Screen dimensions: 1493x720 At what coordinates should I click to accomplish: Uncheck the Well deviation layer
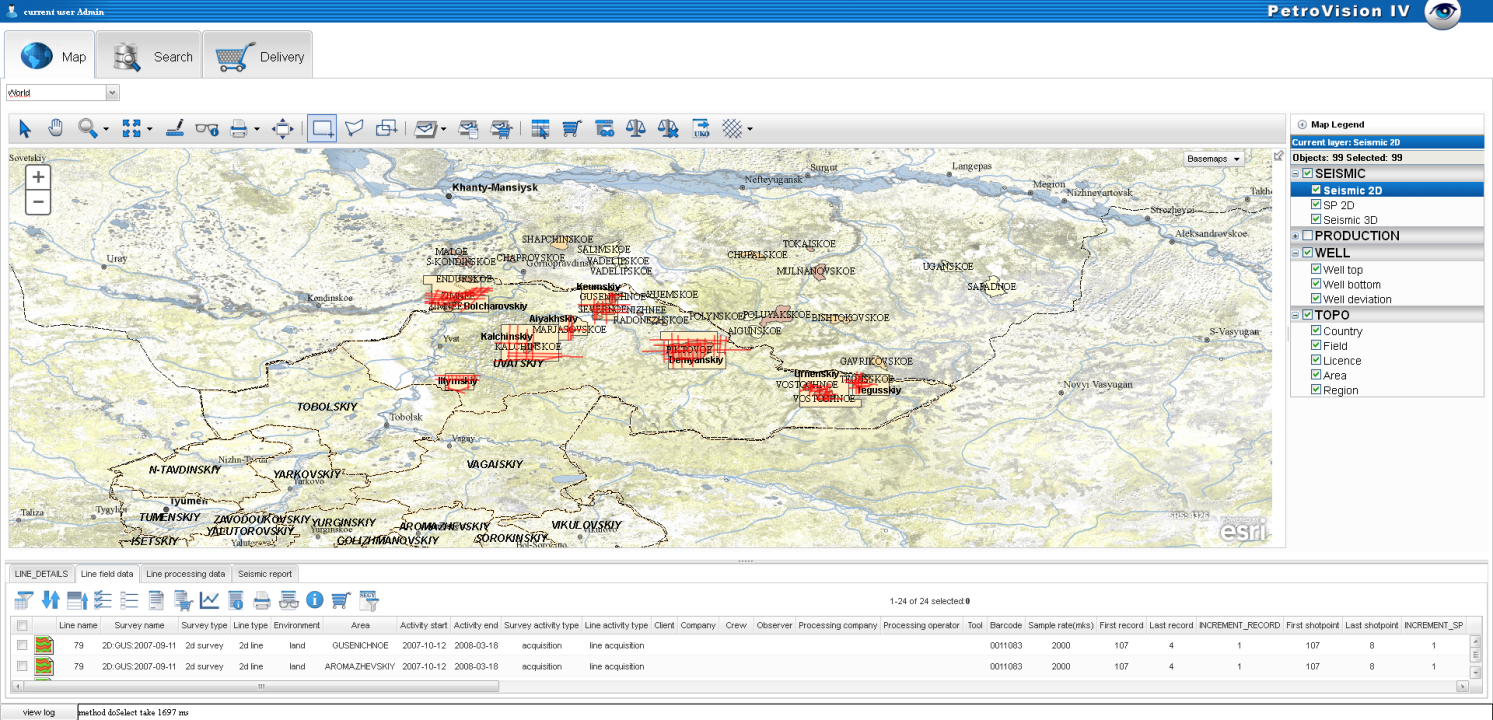[x=1316, y=299]
